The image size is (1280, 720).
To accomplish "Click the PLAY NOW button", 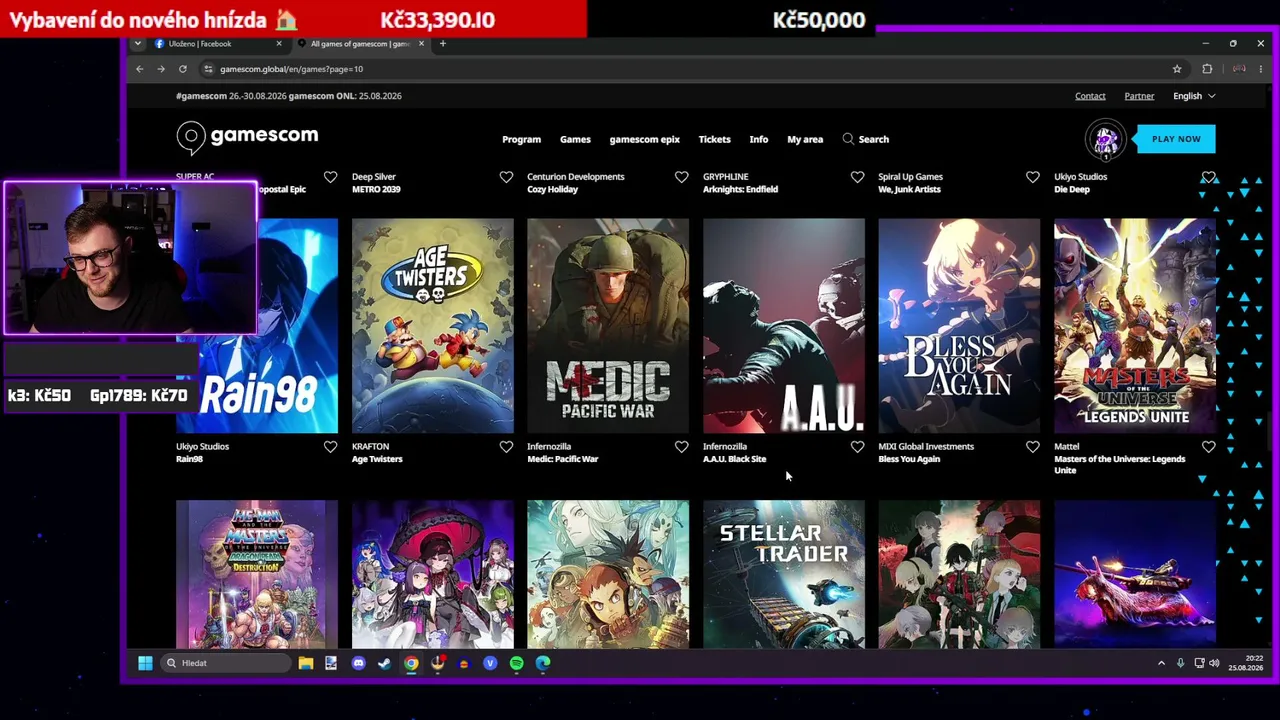I will tap(1176, 139).
